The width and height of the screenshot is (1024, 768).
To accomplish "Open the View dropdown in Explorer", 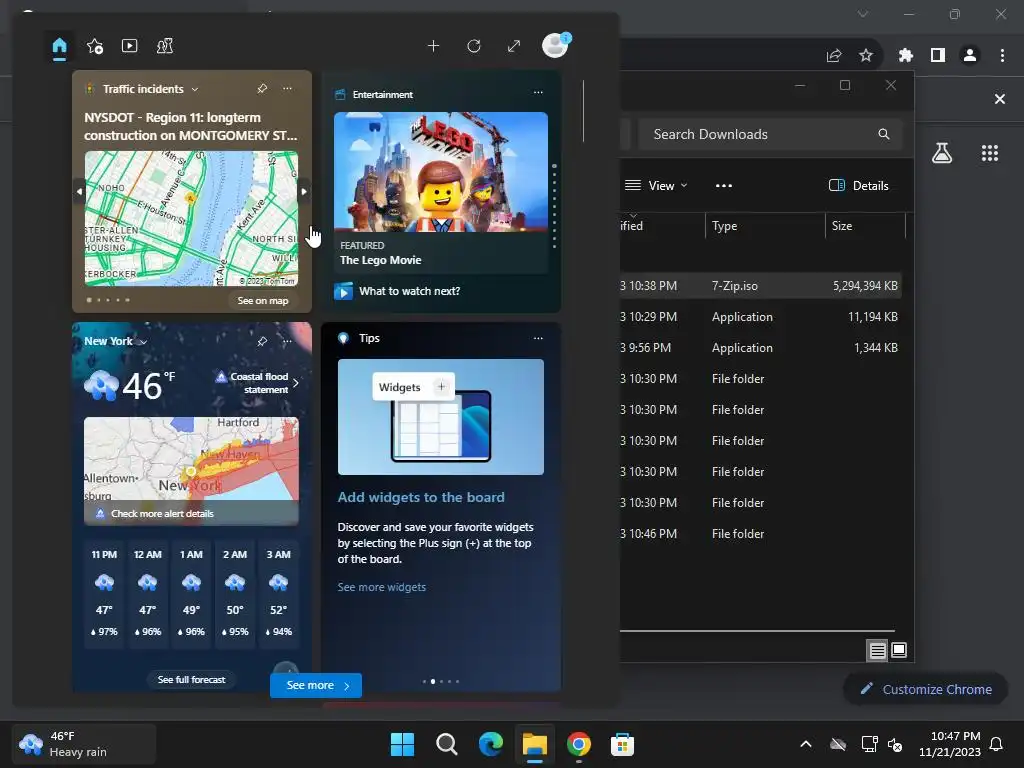I will point(656,186).
